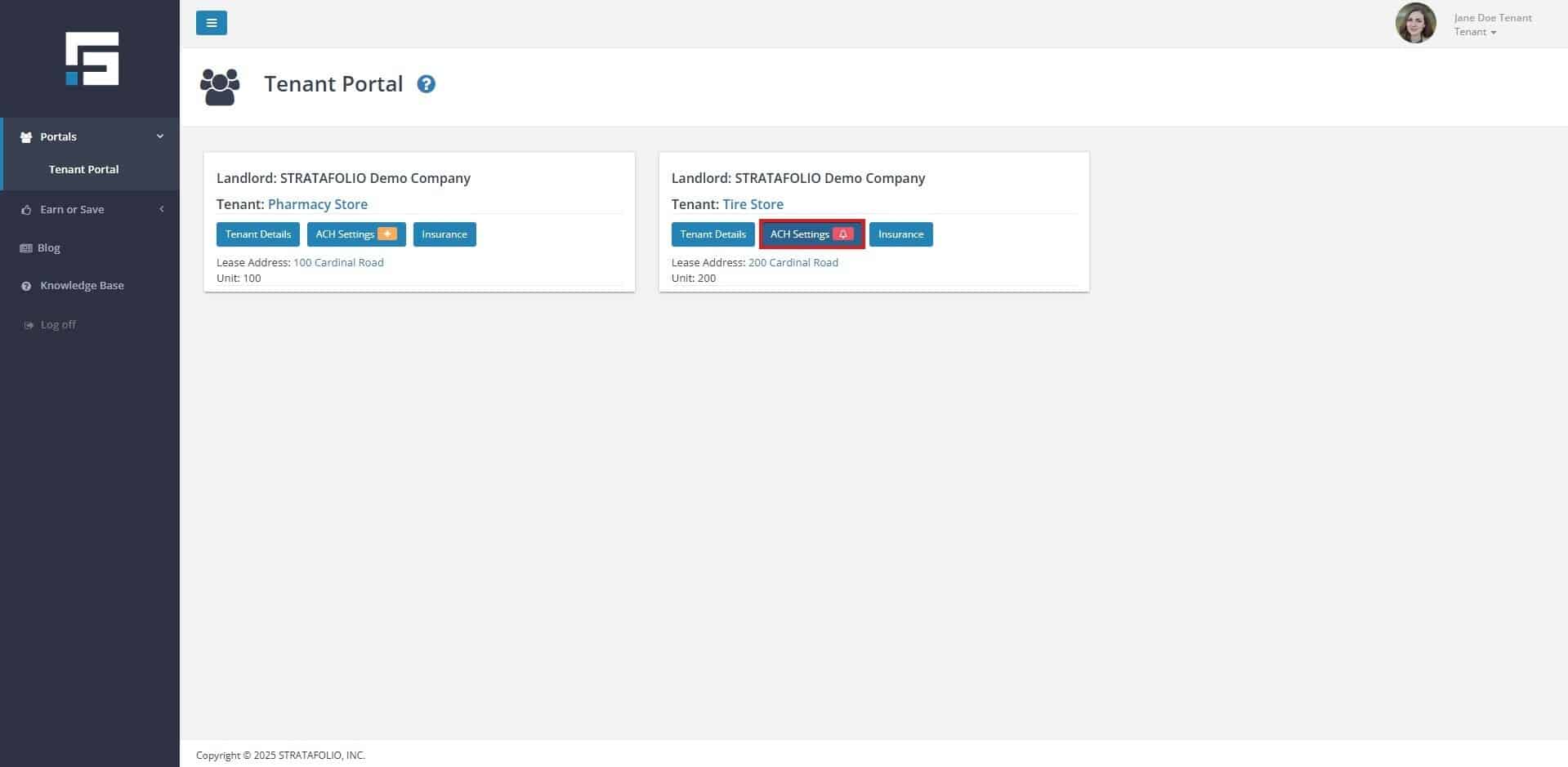The image size is (1568, 767).
Task: Click the Log off icon in sidebar
Action: click(29, 325)
